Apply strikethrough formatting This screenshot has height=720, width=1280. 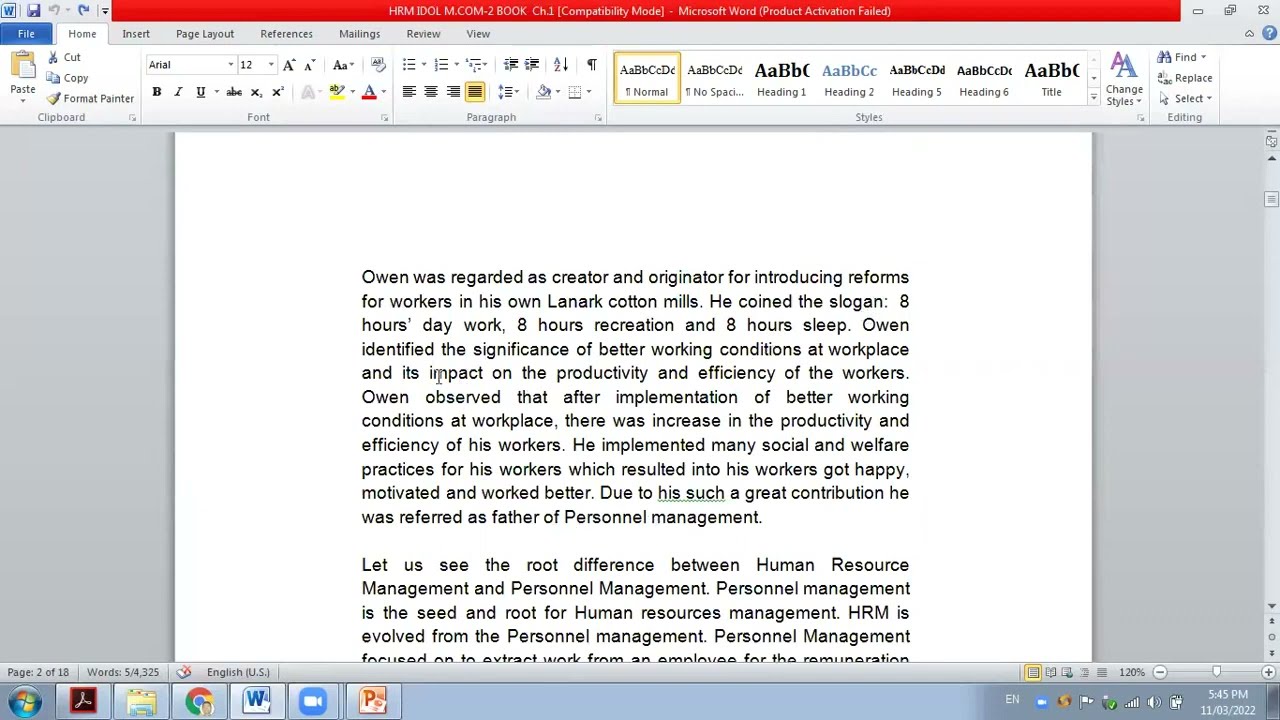(x=233, y=92)
